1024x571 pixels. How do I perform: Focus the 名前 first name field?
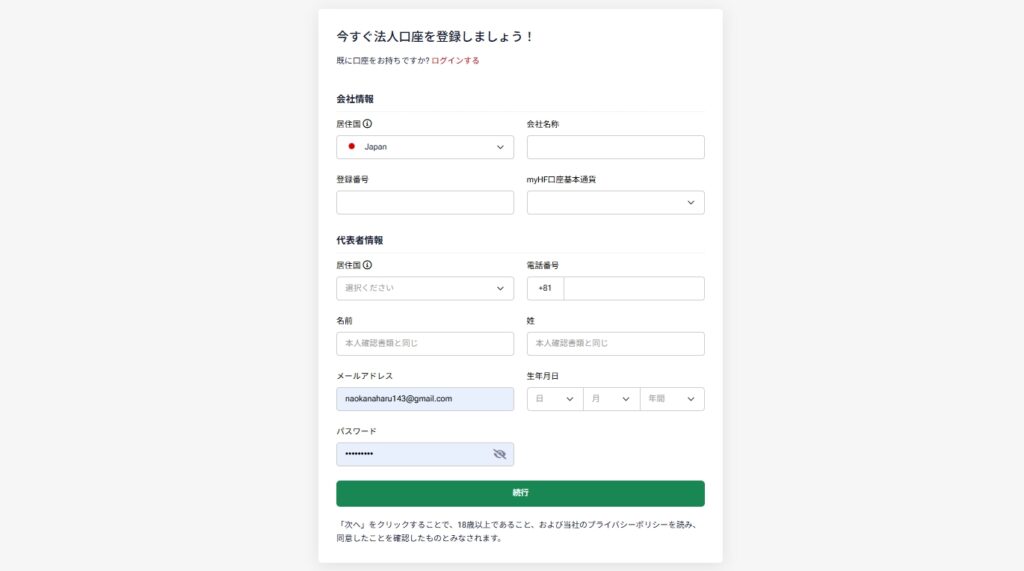tap(425, 344)
